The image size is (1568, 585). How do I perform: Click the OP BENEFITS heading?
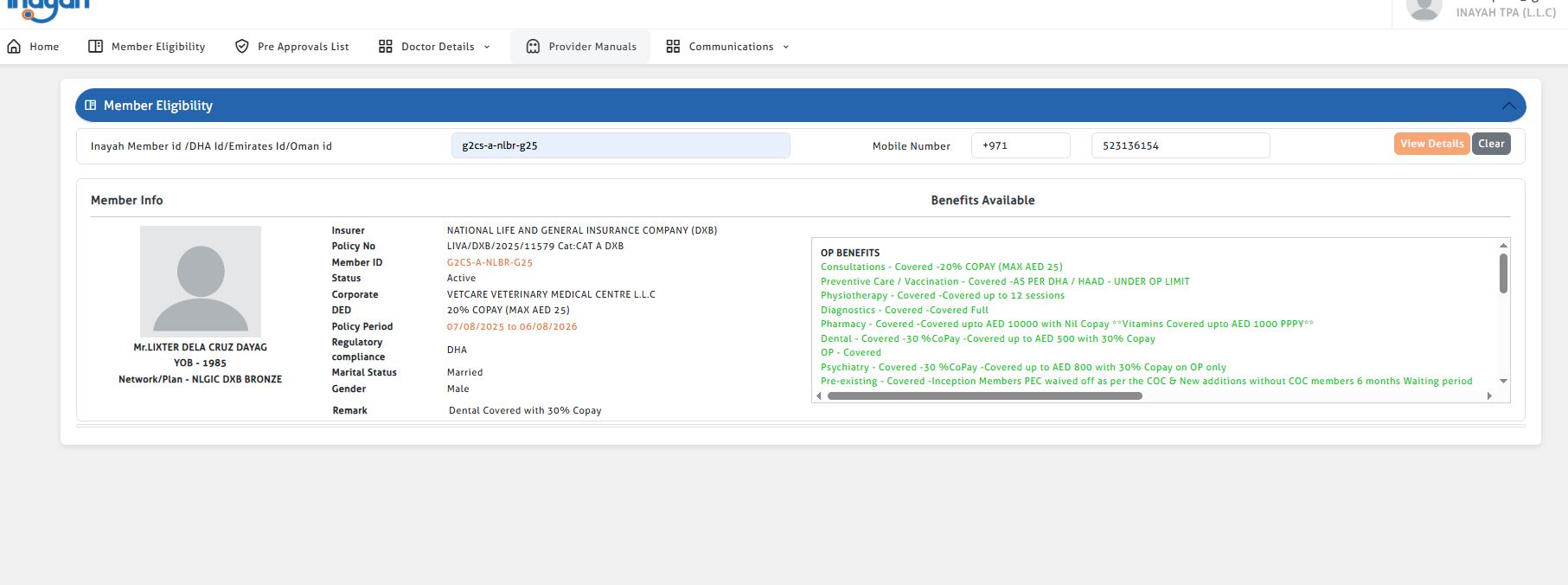(x=850, y=253)
